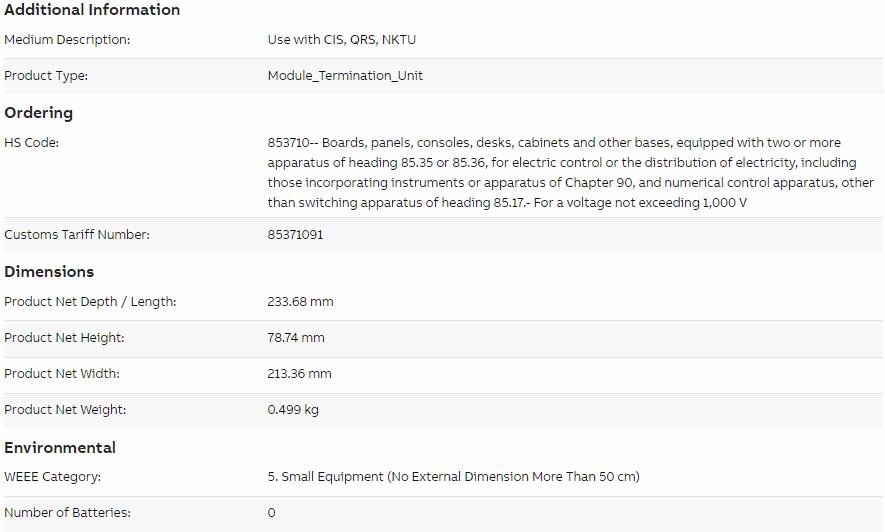Click the 78.74 mm height value

(x=296, y=338)
